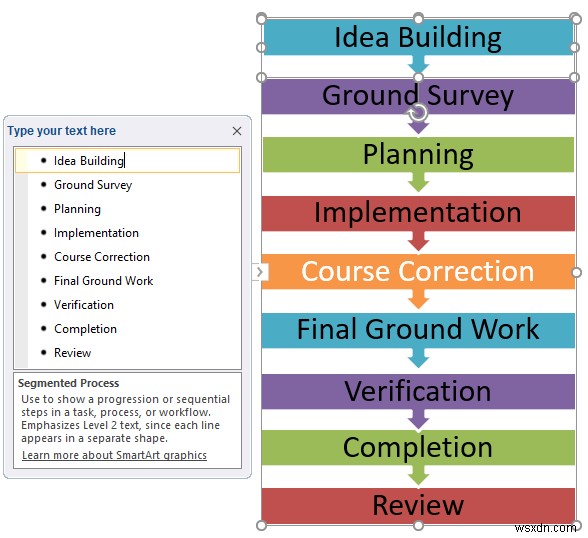Screen dimensions: 588x538
Task: Click 'Type your text here' pane title
Action: (62, 130)
